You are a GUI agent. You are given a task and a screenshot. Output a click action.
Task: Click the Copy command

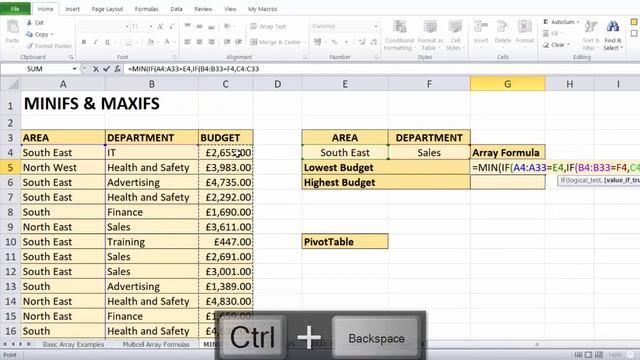[40, 34]
